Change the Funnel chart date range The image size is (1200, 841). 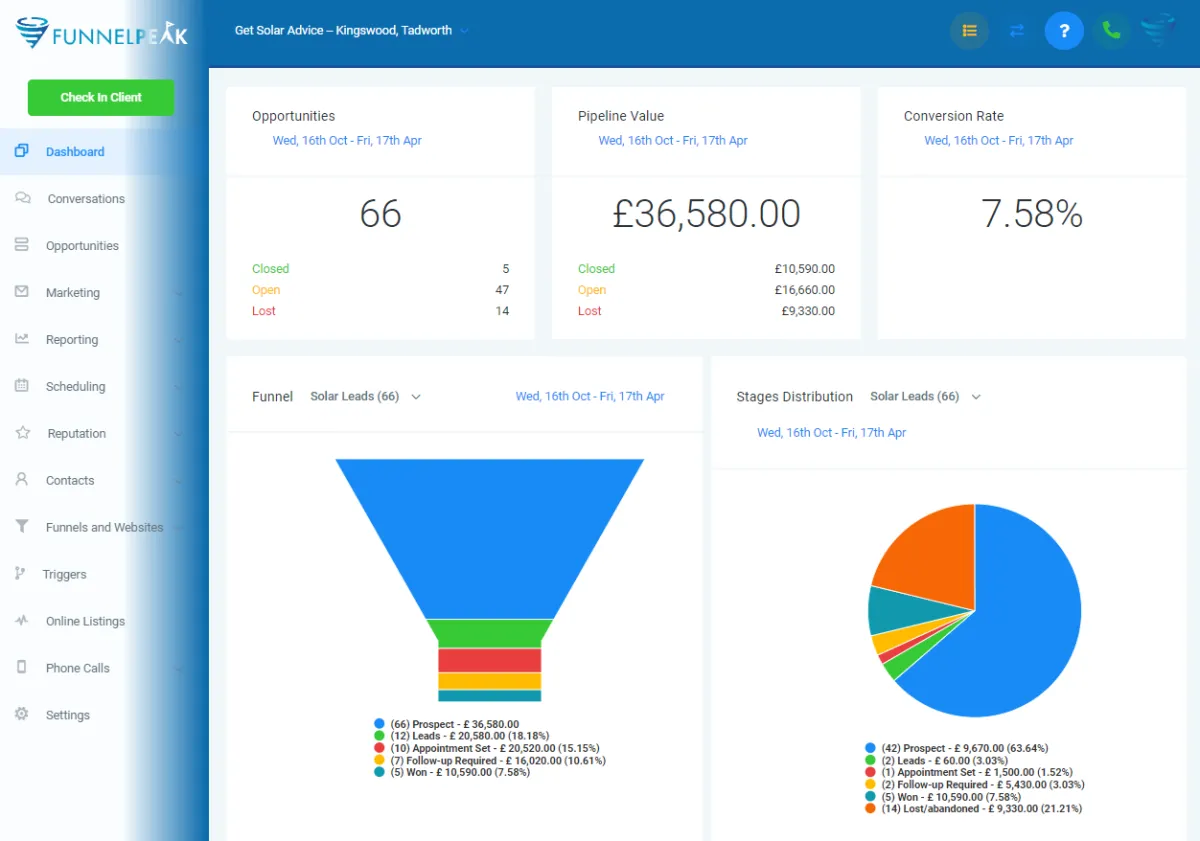tap(590, 397)
